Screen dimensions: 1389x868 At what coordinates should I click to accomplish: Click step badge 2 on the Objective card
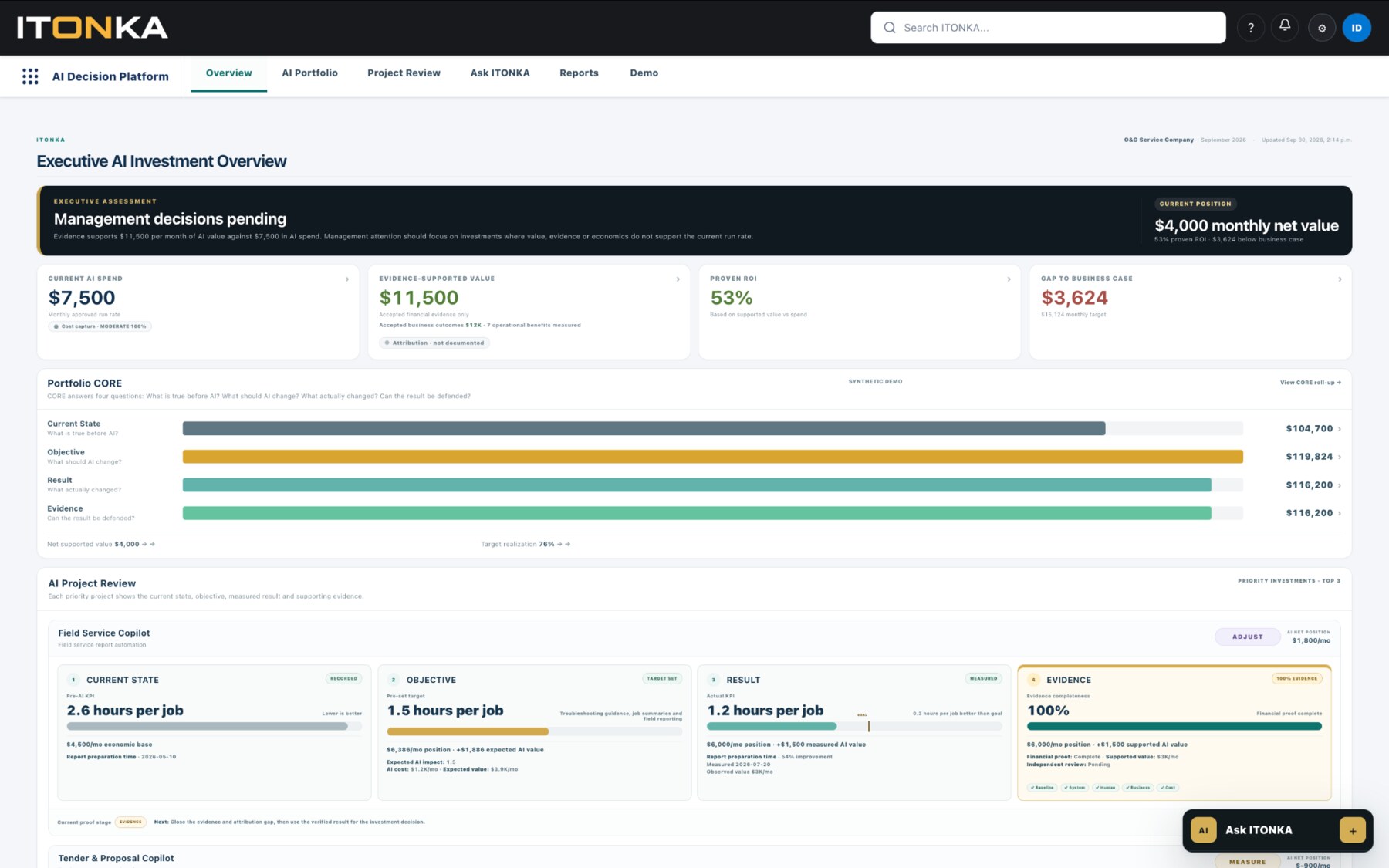point(394,680)
